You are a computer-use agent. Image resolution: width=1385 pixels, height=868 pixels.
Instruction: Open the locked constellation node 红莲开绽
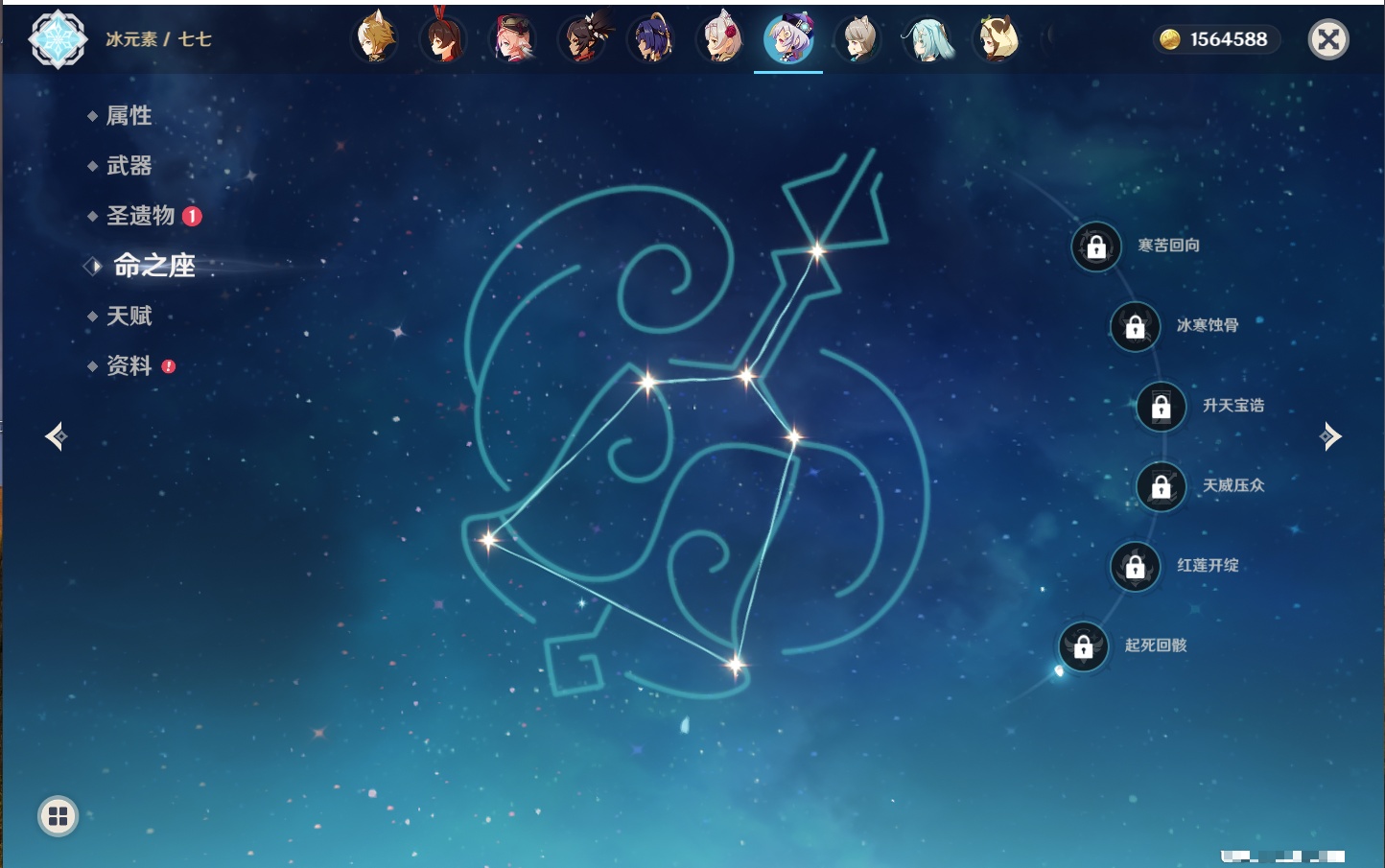coord(1136,566)
